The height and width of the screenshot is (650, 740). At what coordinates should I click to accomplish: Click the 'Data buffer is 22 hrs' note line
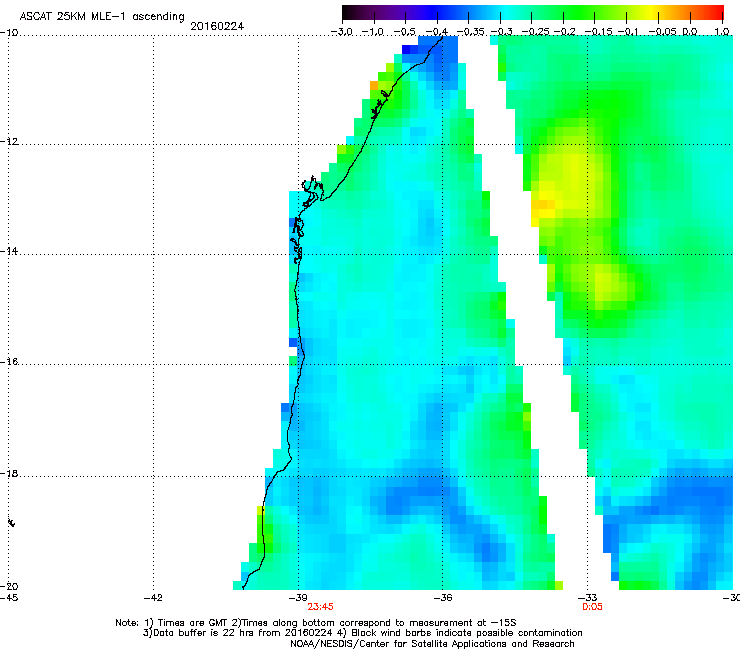coord(362,633)
